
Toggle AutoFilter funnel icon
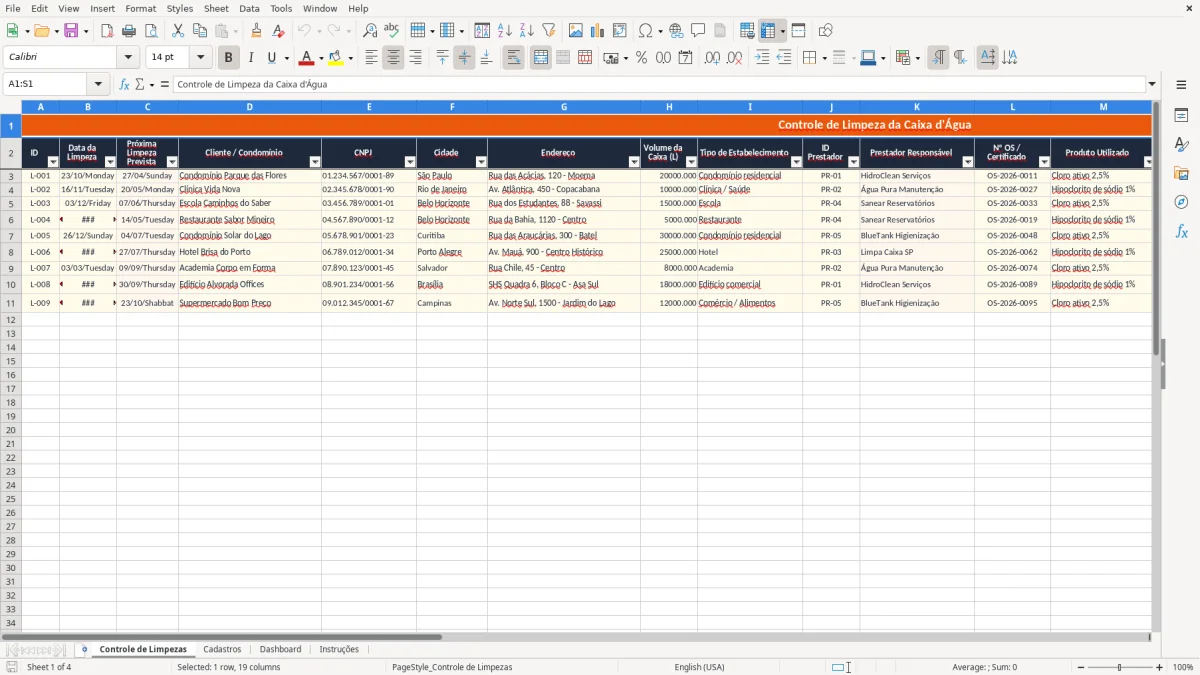point(548,31)
